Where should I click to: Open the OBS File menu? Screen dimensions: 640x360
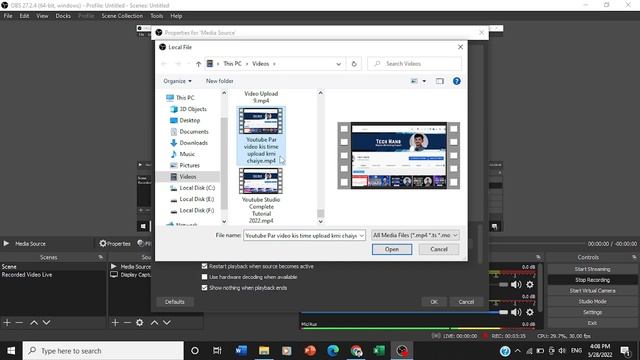point(8,16)
